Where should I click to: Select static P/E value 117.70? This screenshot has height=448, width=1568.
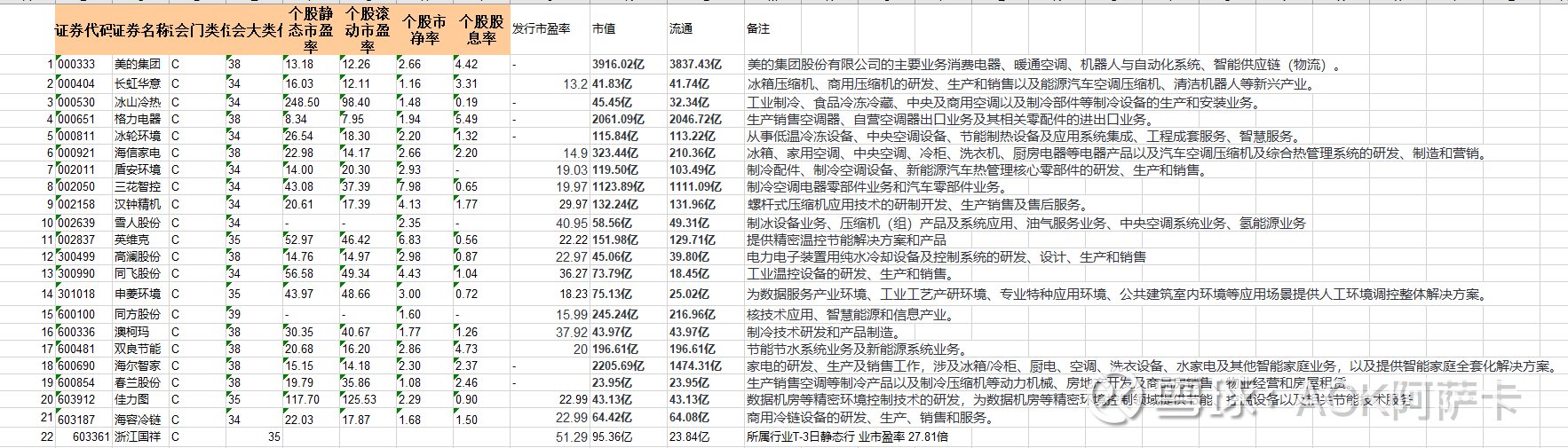pos(302,399)
